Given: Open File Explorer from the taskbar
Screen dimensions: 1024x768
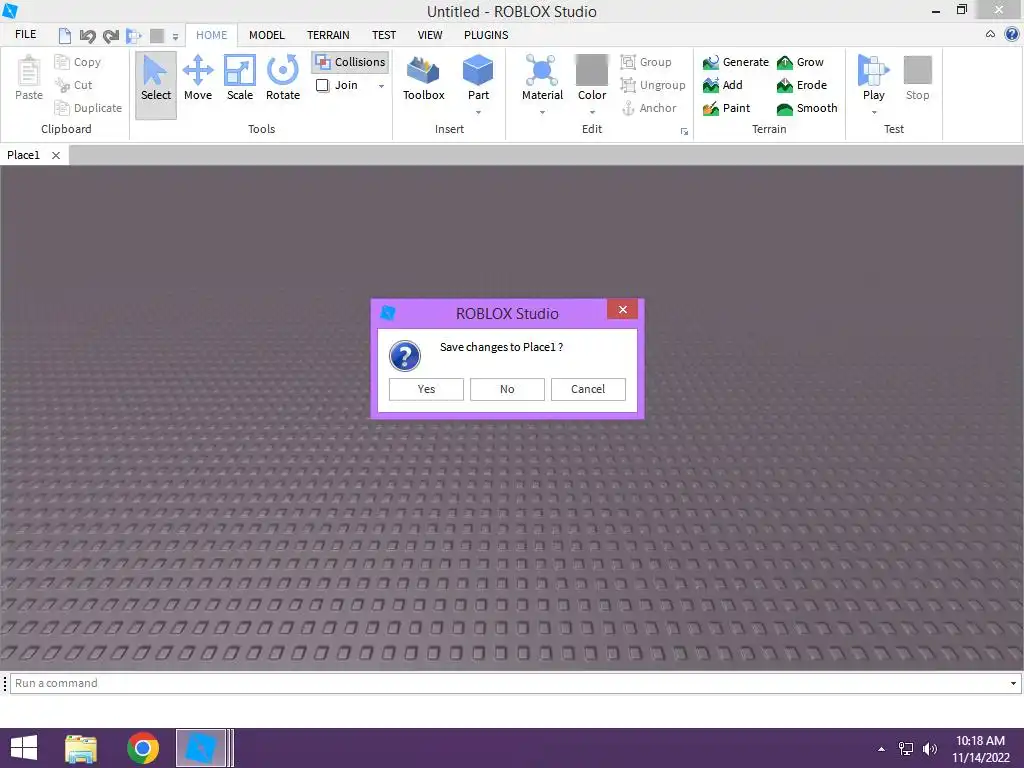Looking at the screenshot, I should click(81, 748).
